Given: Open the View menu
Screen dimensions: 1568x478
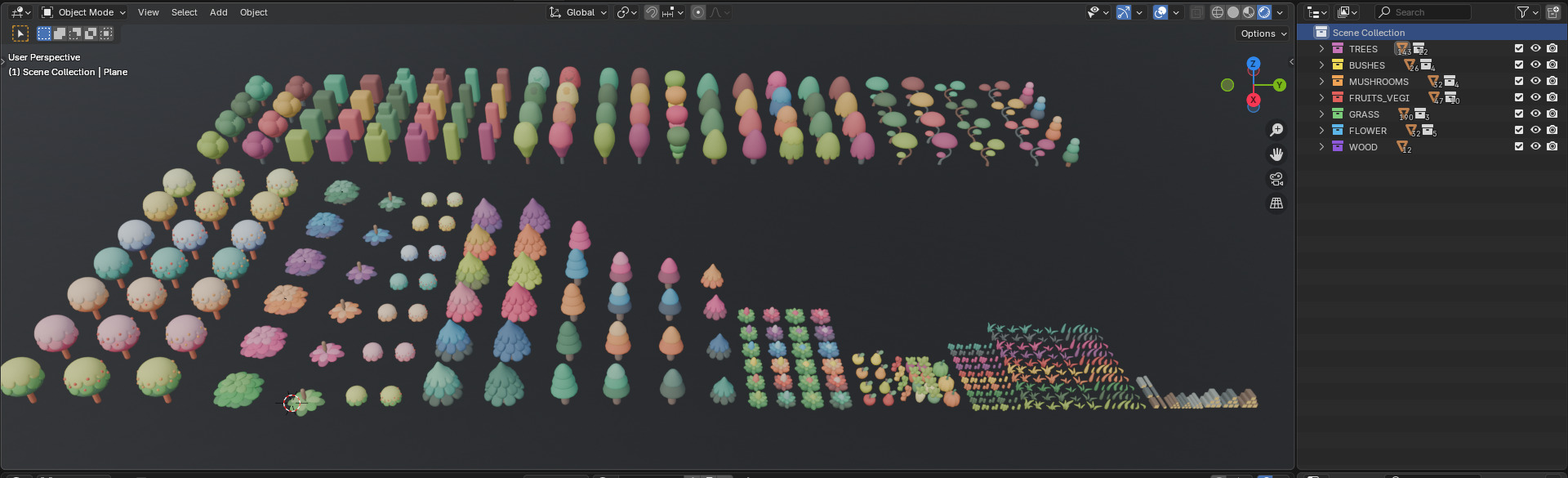Looking at the screenshot, I should pos(149,12).
